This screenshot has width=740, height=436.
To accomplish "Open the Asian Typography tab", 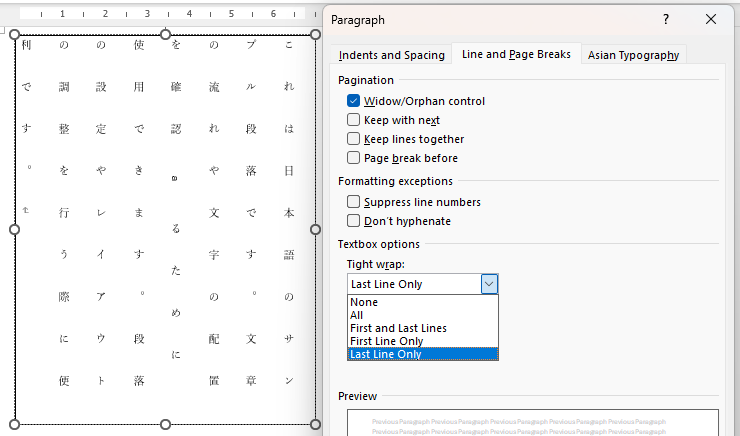I will [633, 55].
